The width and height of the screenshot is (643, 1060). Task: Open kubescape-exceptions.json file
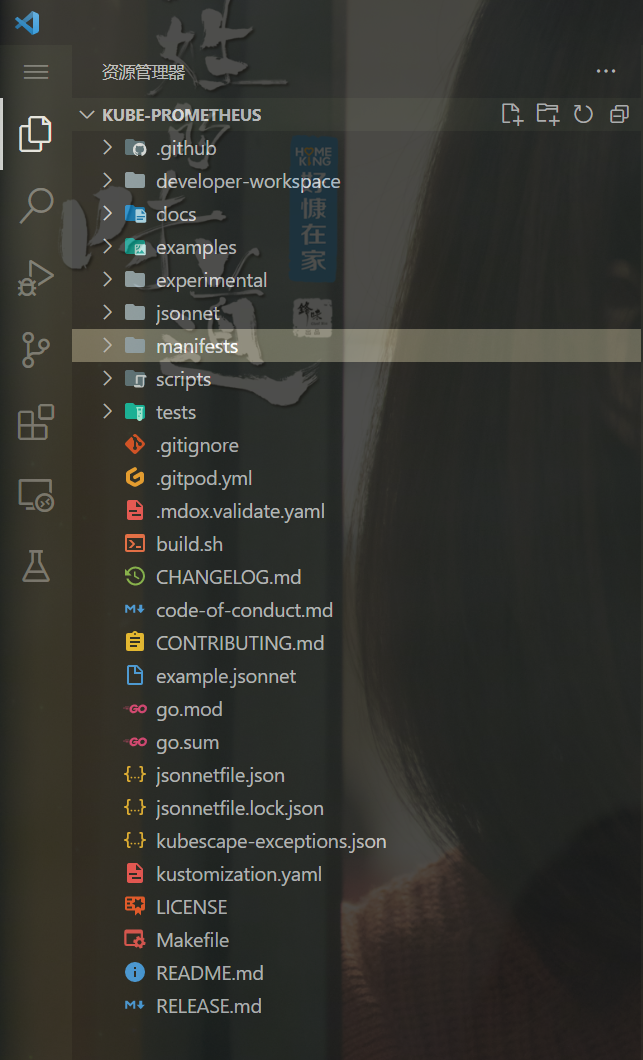coord(271,842)
